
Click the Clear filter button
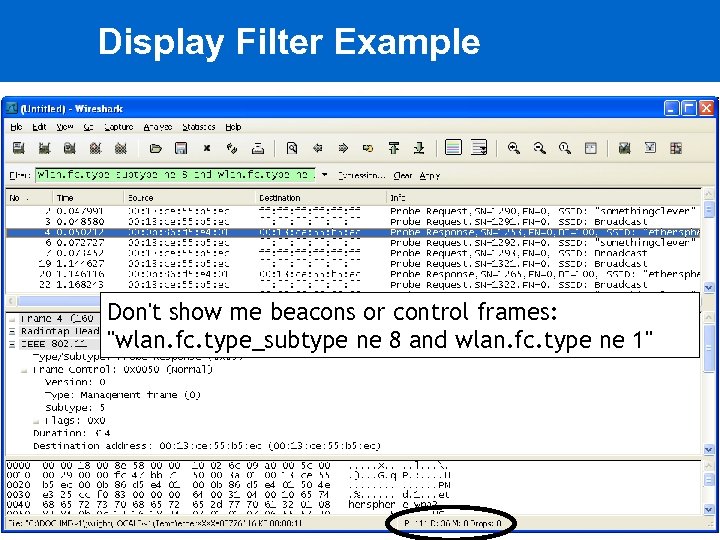[402, 175]
